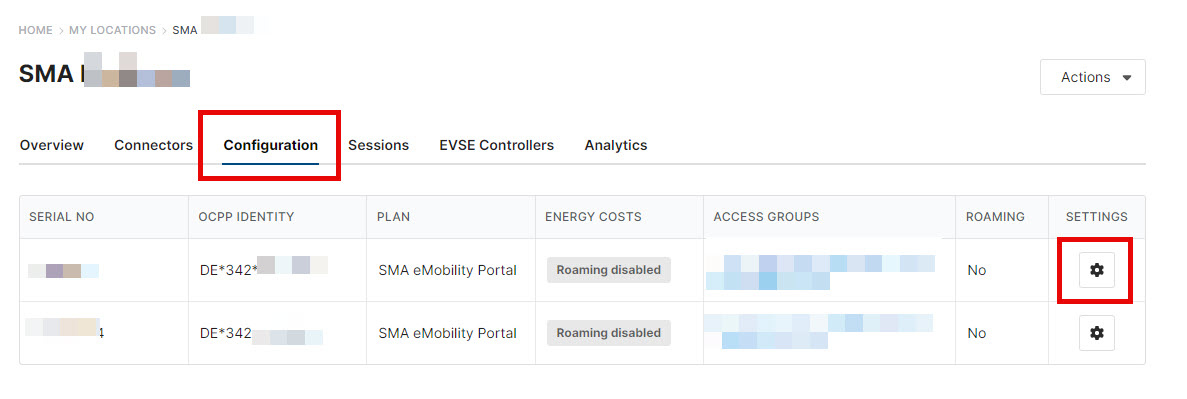Open MY LOCATIONS breadcrumb link
The height and width of the screenshot is (399, 1187).
(112, 30)
